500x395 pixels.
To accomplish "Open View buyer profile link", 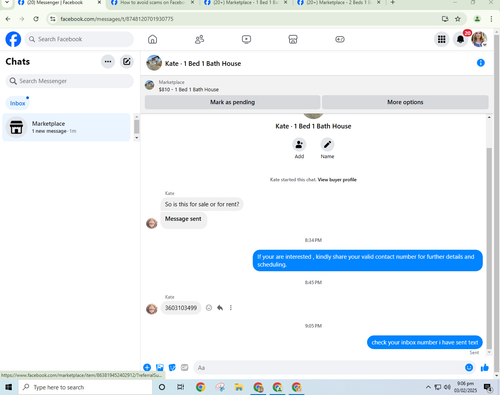I will point(337,180).
